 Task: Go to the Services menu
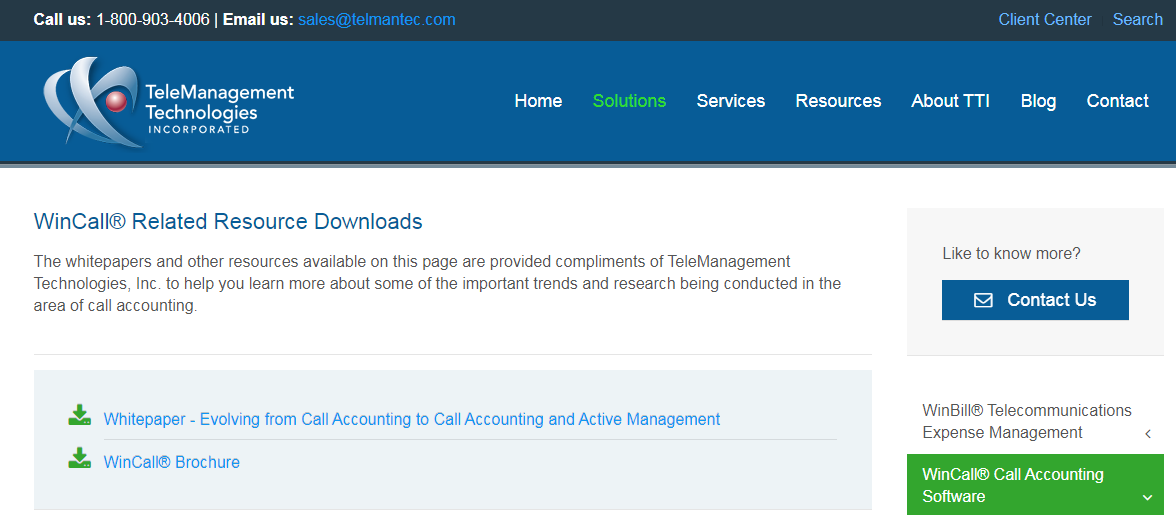coord(730,101)
